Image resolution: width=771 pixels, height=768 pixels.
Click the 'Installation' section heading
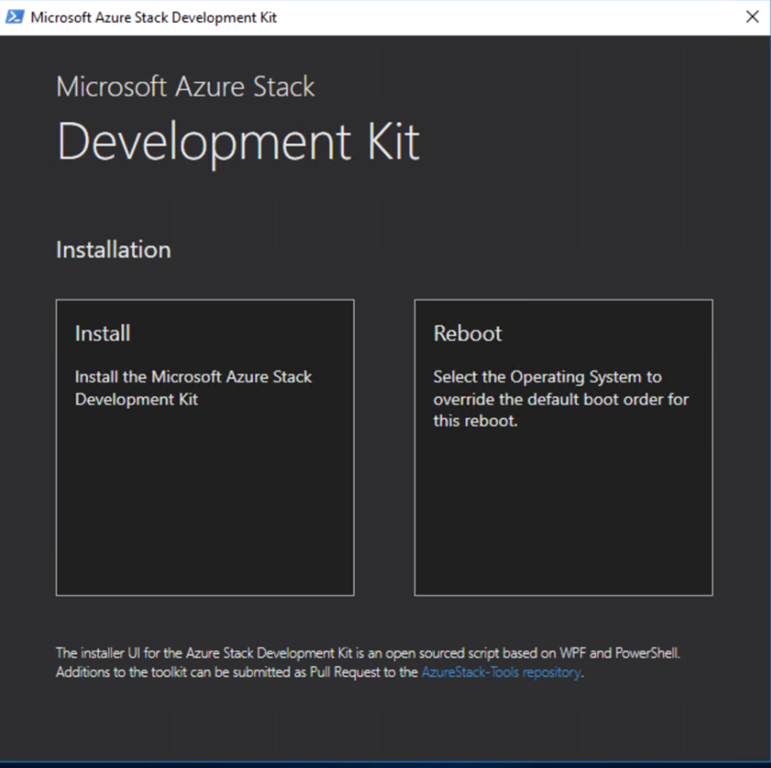[x=113, y=250]
